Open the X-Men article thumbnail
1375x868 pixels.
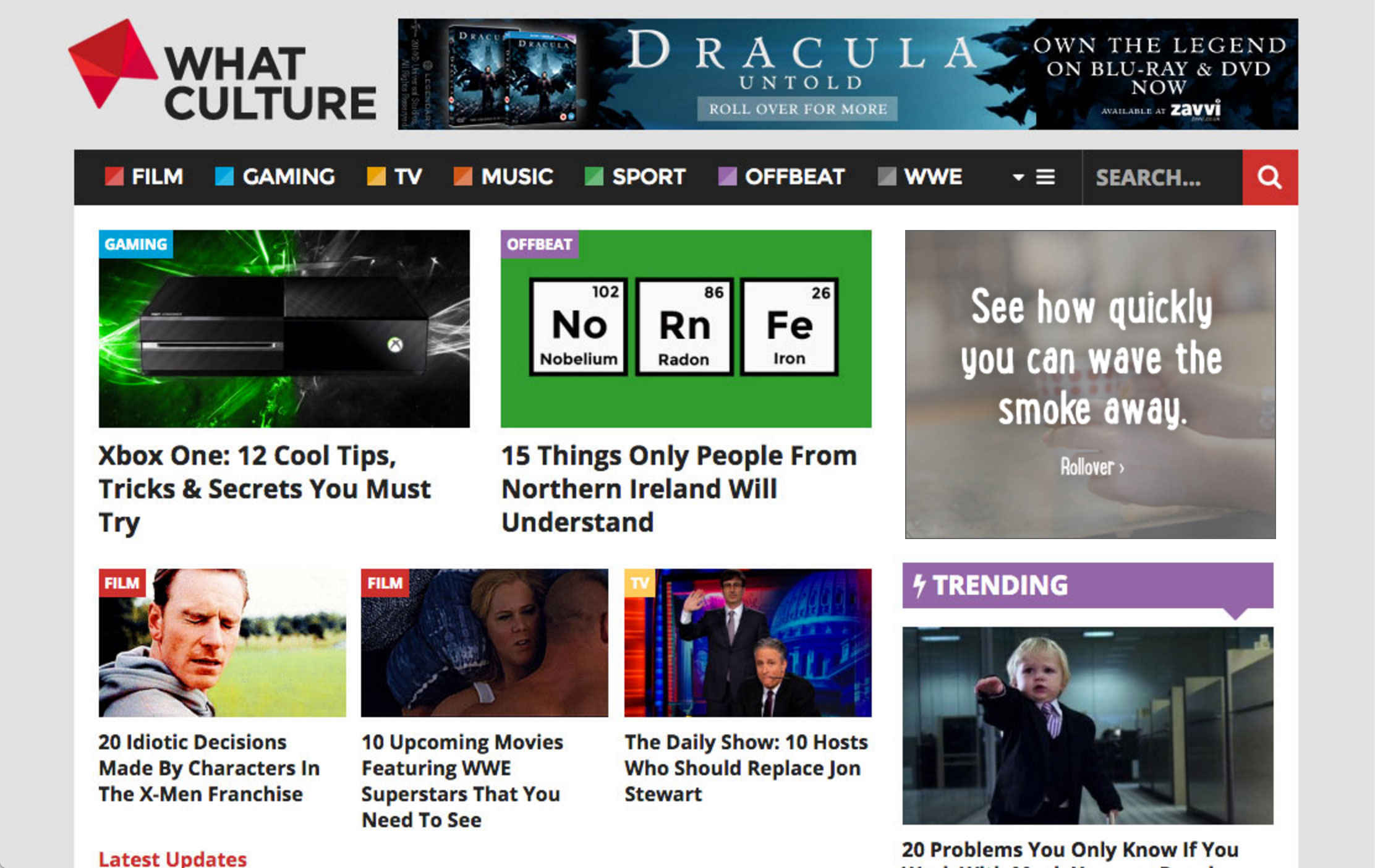[x=222, y=643]
